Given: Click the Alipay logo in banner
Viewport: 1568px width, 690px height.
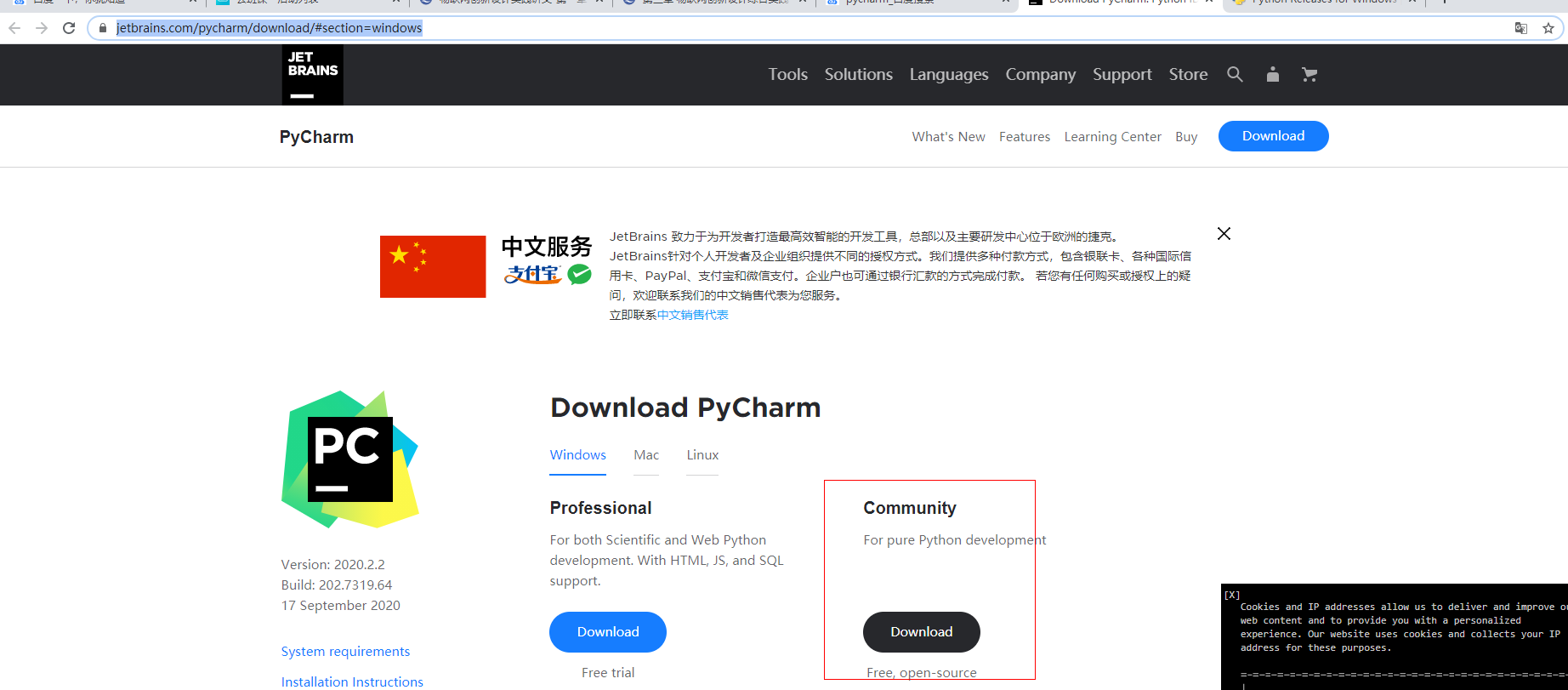Looking at the screenshot, I should (532, 274).
